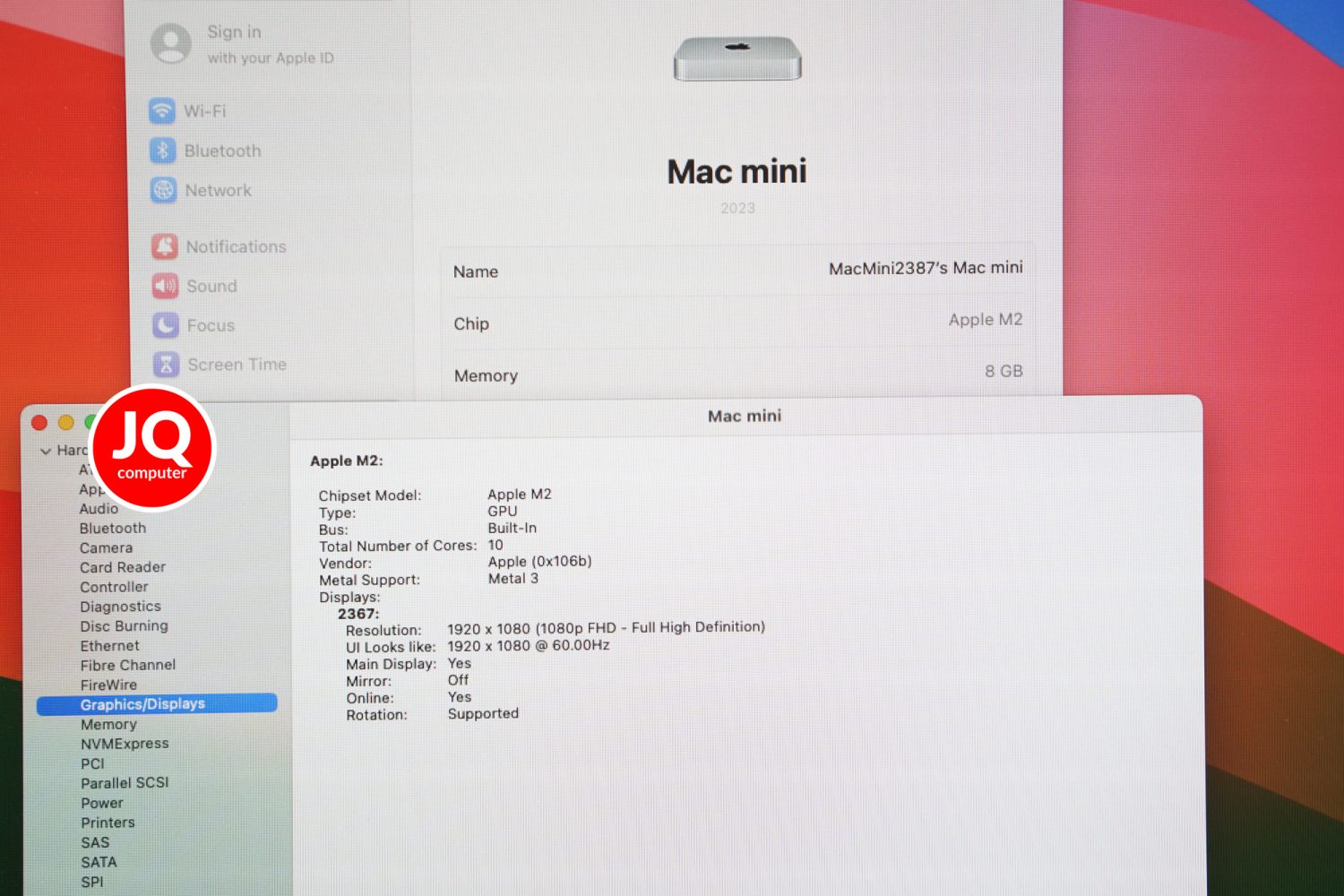The height and width of the screenshot is (896, 1344).
Task: Click Chipset Model value Apple M2
Action: 520,495
